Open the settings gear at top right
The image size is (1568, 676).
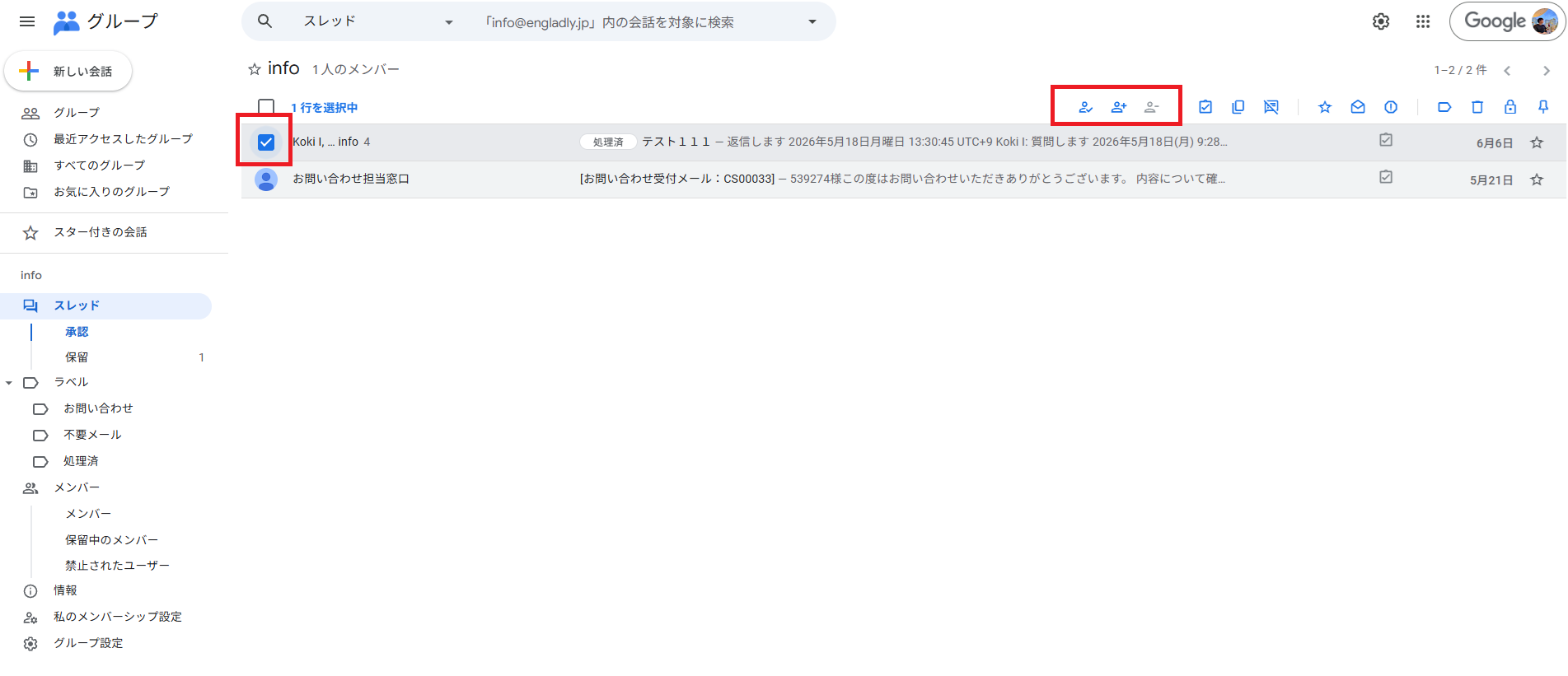[1381, 21]
